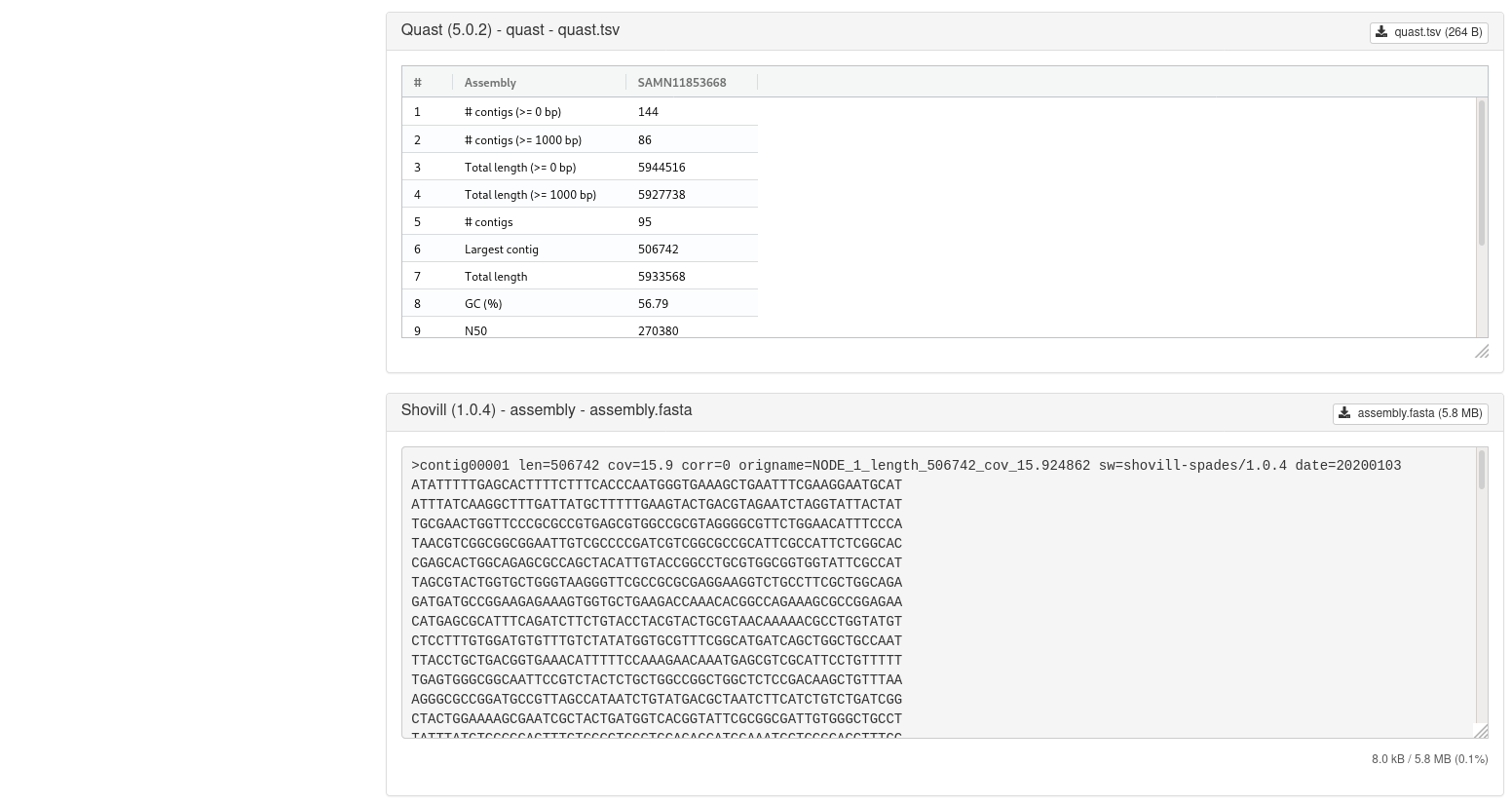Click the 'GC (%)' row label
Screen dimensions: 1512x806
pyautogui.click(x=483, y=303)
